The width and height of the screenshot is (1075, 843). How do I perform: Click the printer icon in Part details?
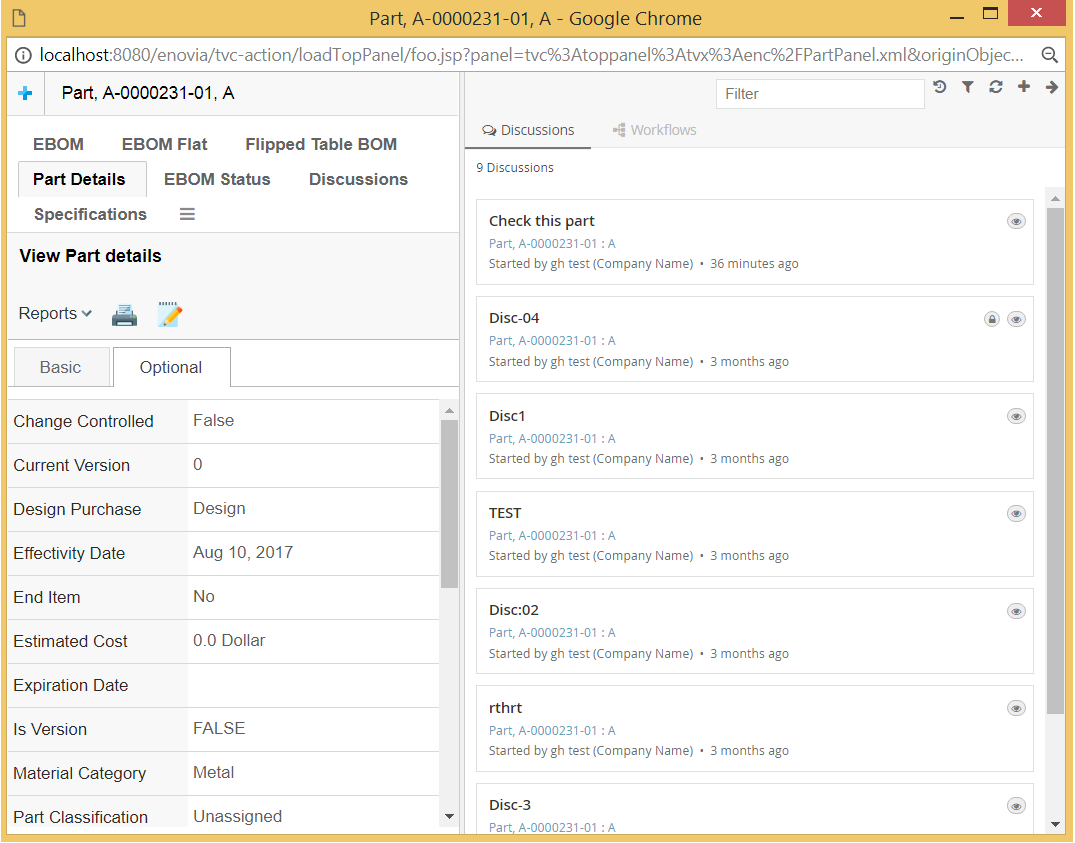tap(124, 315)
